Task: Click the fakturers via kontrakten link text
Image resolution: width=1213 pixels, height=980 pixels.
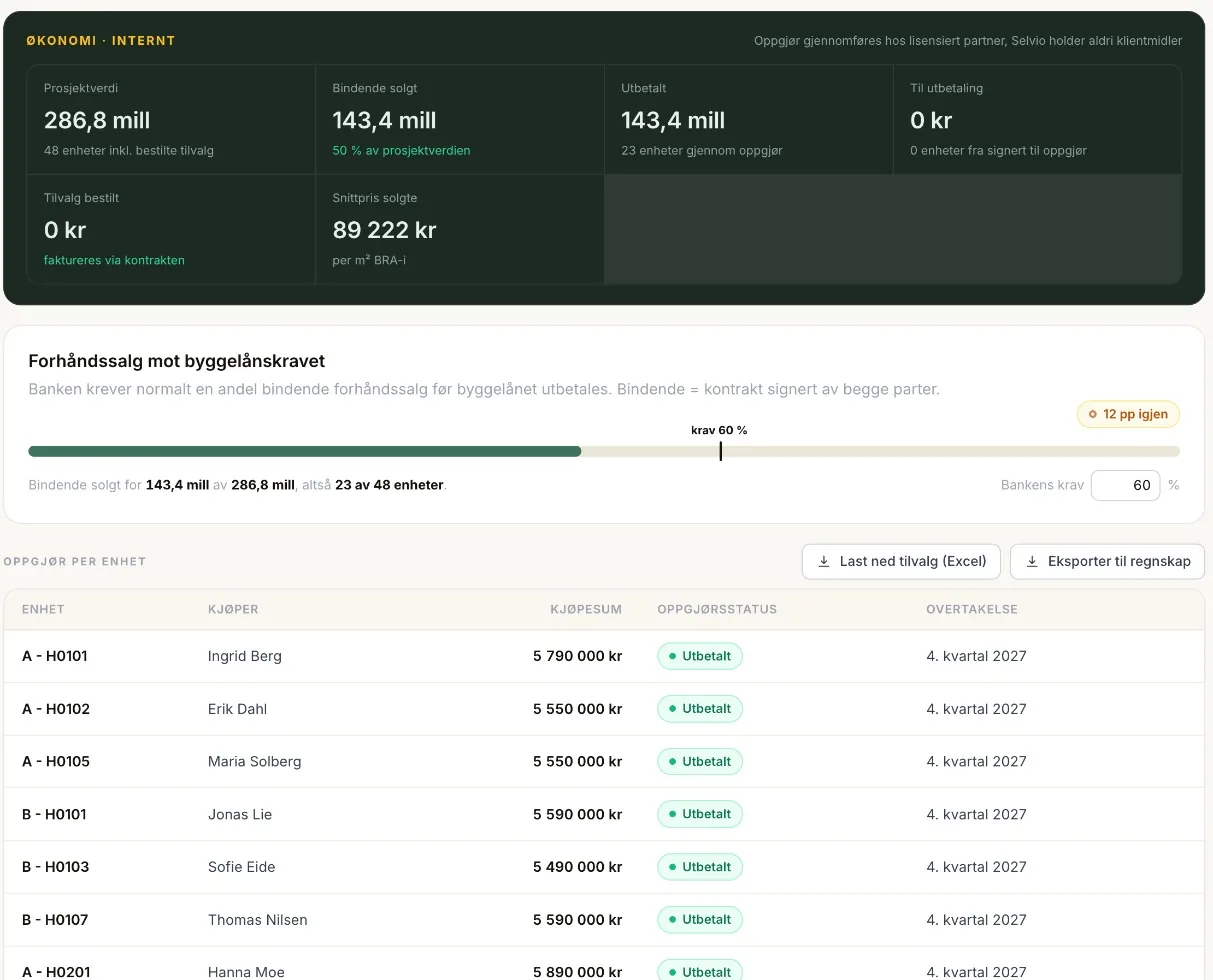Action: click(114, 260)
